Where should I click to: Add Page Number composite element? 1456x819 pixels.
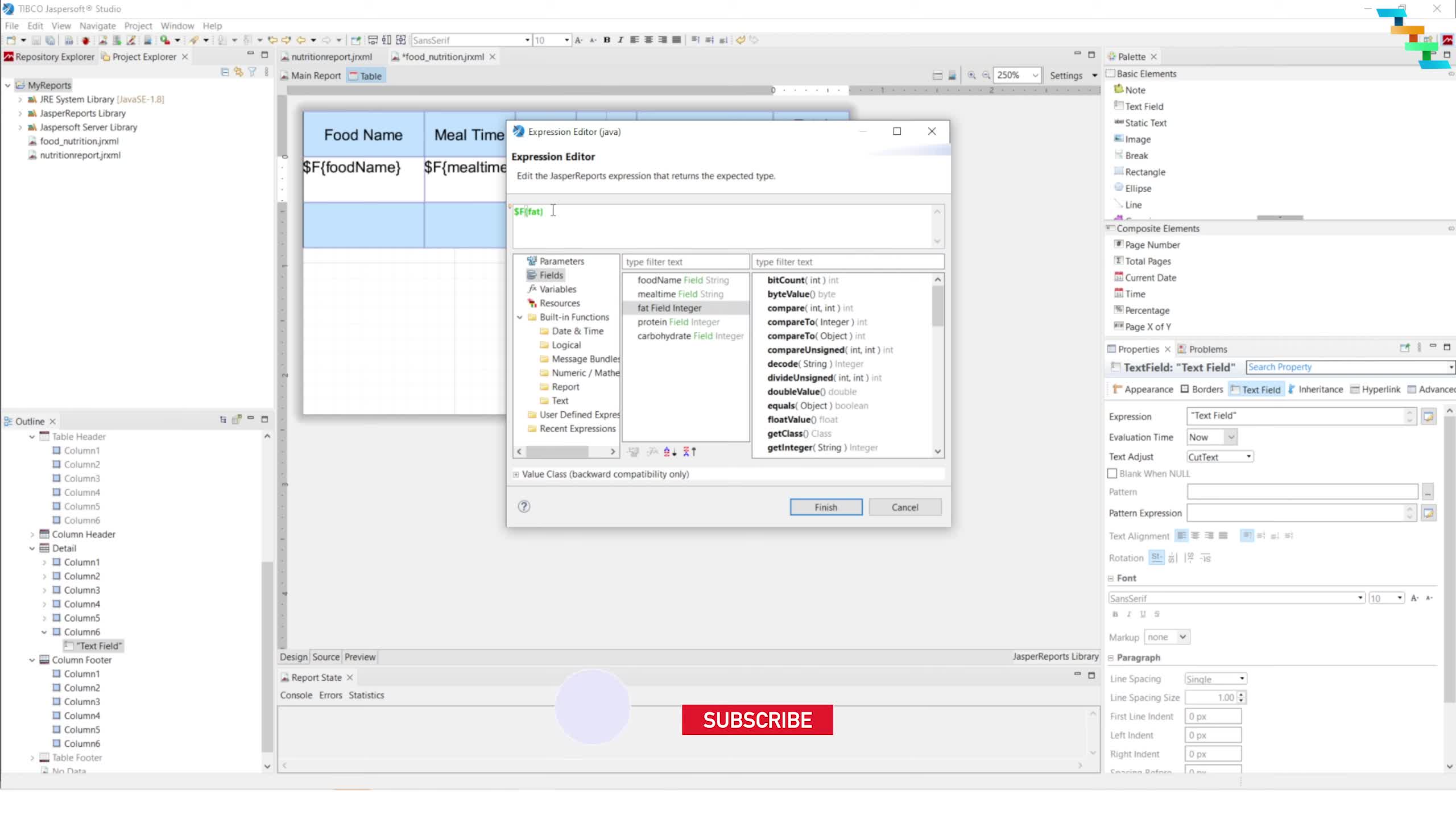coord(1147,245)
